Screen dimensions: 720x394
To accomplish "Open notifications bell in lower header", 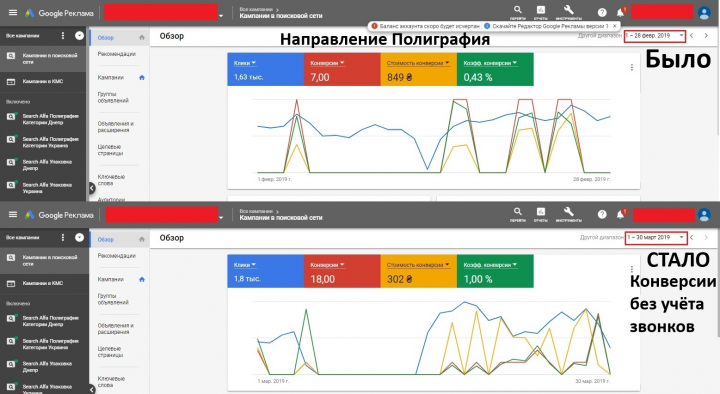I will click(x=620, y=214).
